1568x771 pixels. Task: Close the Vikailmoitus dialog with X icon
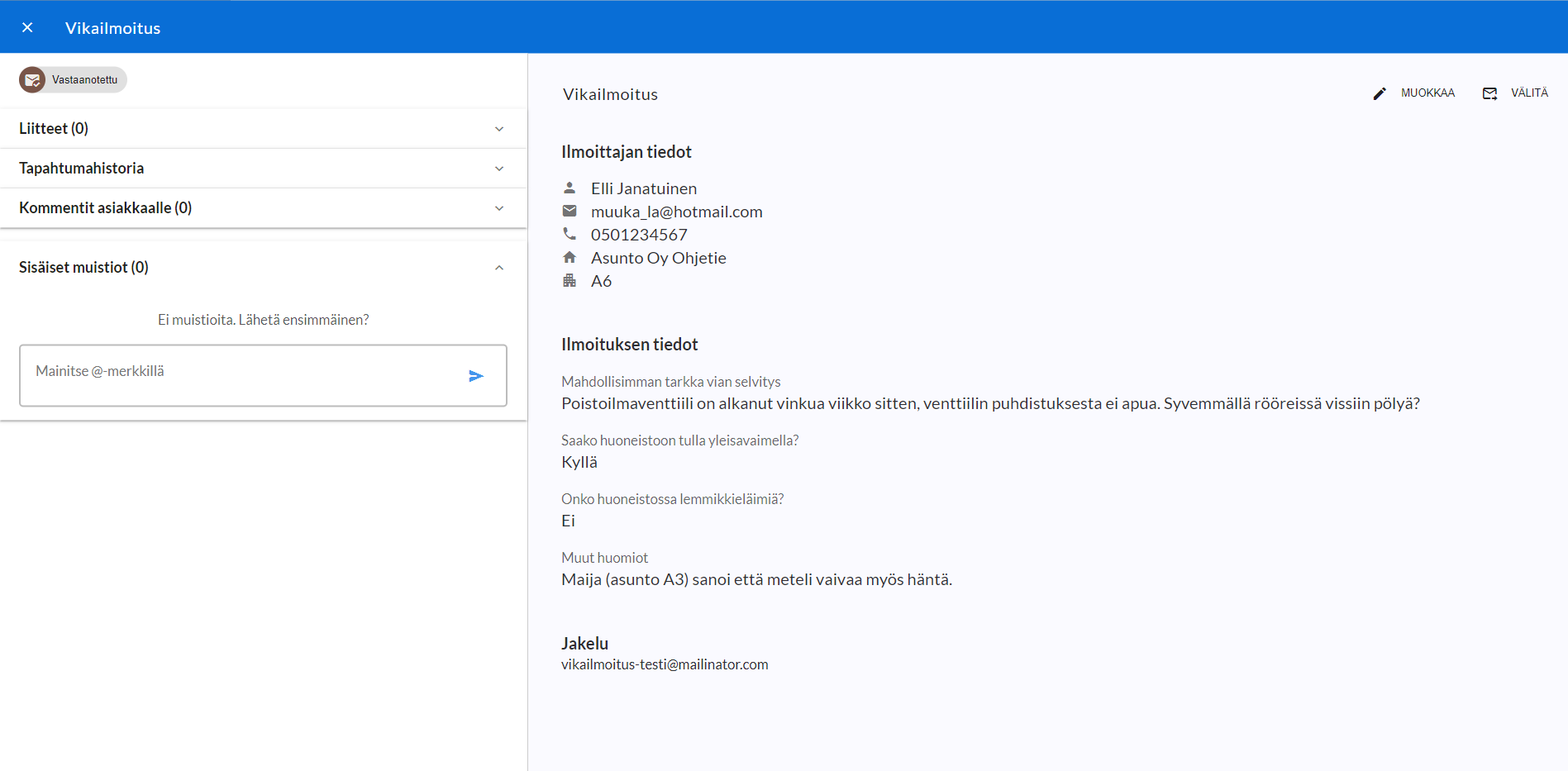27,27
